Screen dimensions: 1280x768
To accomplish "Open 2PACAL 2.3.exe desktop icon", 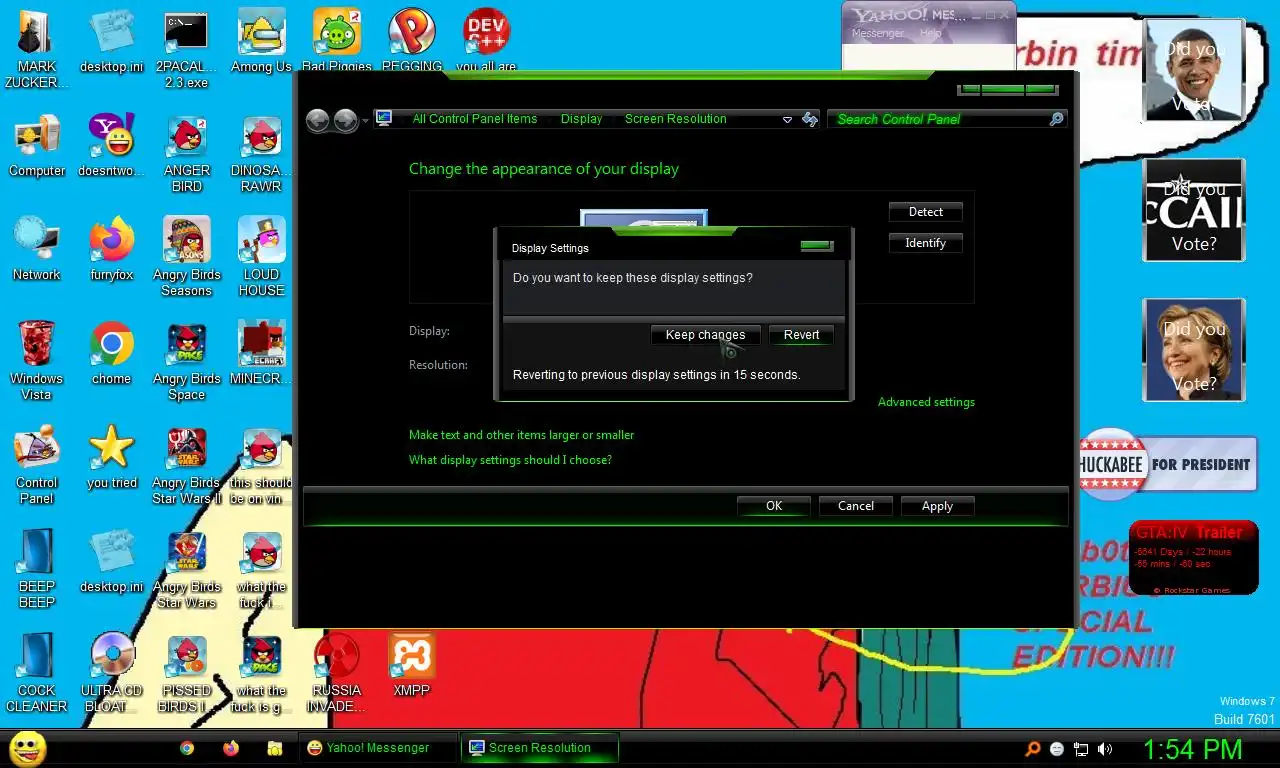I will point(186,48).
